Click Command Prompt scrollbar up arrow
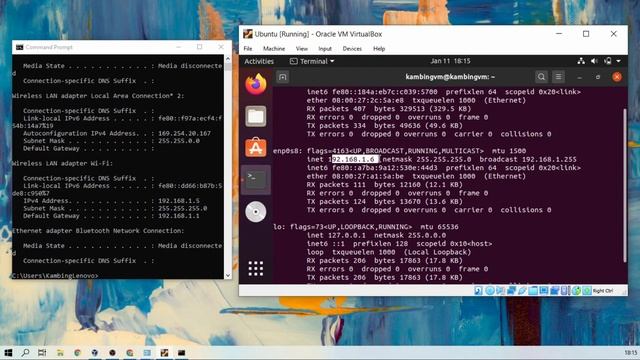 tap(228, 59)
